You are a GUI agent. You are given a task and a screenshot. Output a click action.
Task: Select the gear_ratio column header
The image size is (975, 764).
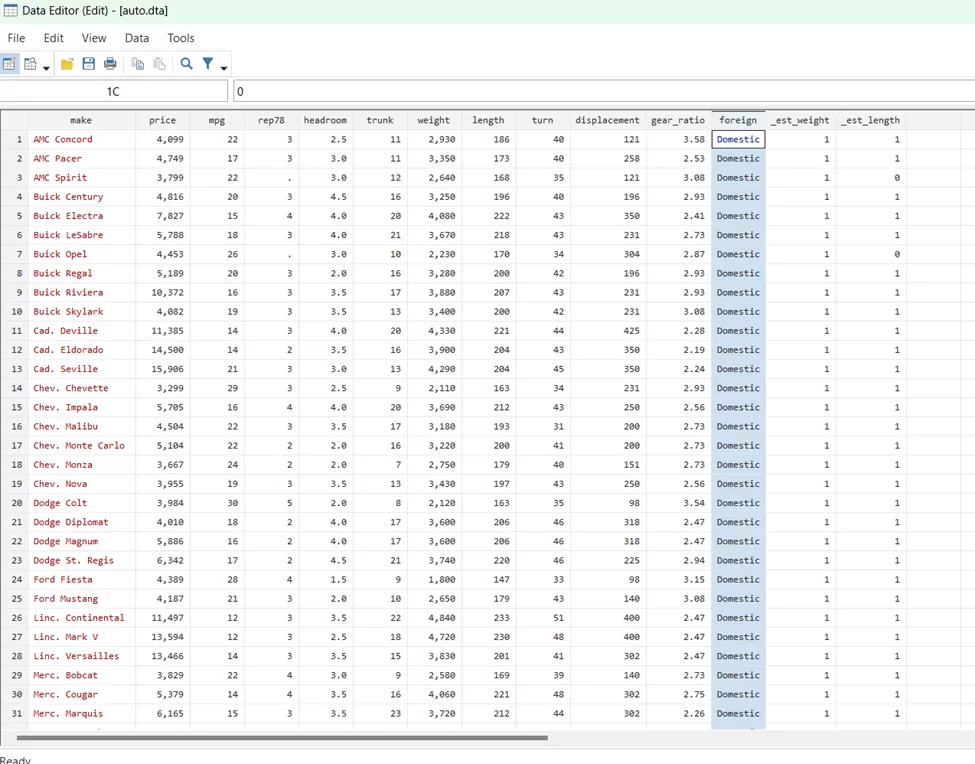pyautogui.click(x=678, y=120)
